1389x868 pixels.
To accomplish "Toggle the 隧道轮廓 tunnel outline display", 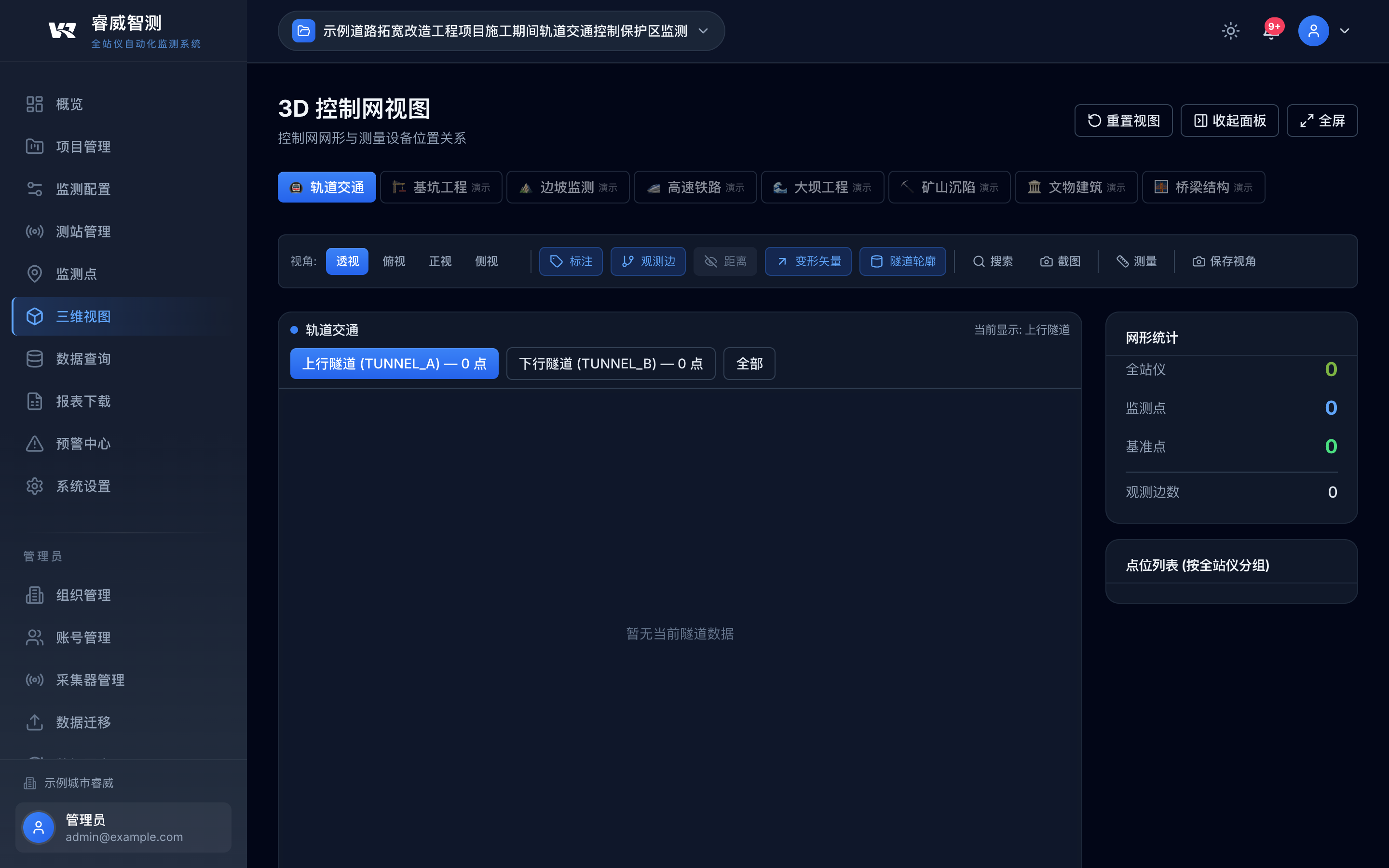I will [x=902, y=261].
